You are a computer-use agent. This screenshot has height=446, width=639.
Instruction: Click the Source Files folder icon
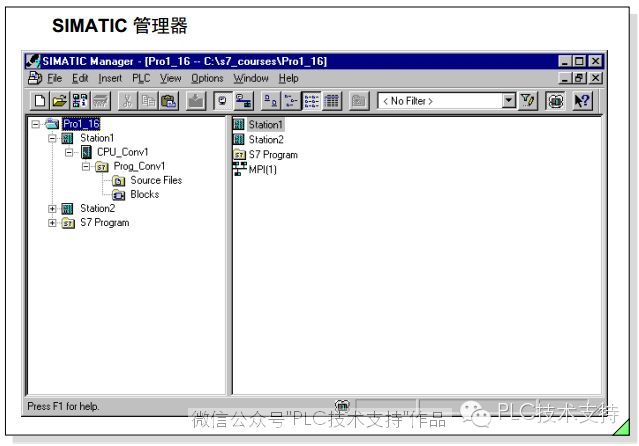tap(119, 181)
